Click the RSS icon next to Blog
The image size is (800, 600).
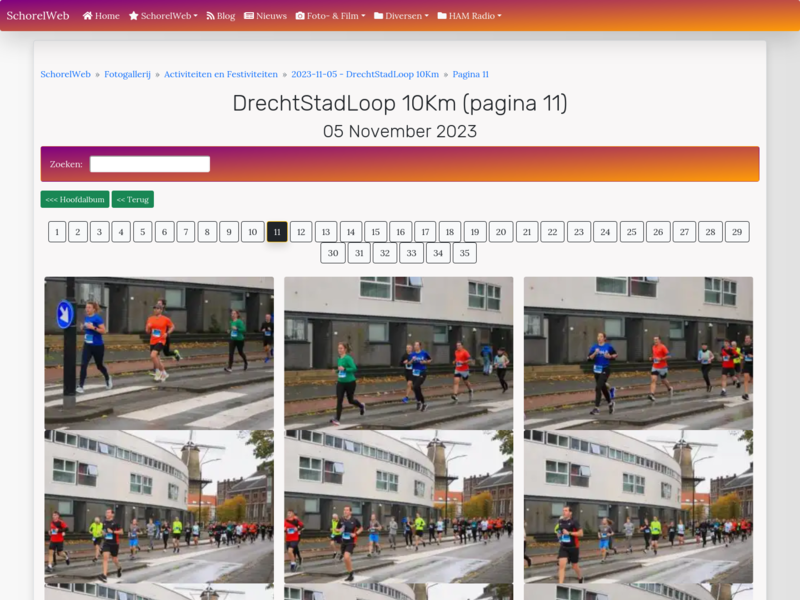click(210, 16)
